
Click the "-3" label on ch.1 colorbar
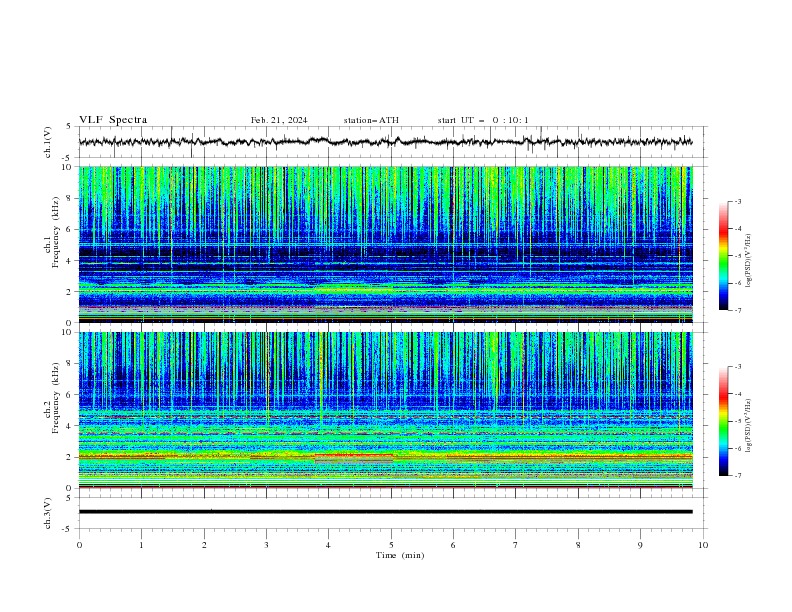[737, 201]
